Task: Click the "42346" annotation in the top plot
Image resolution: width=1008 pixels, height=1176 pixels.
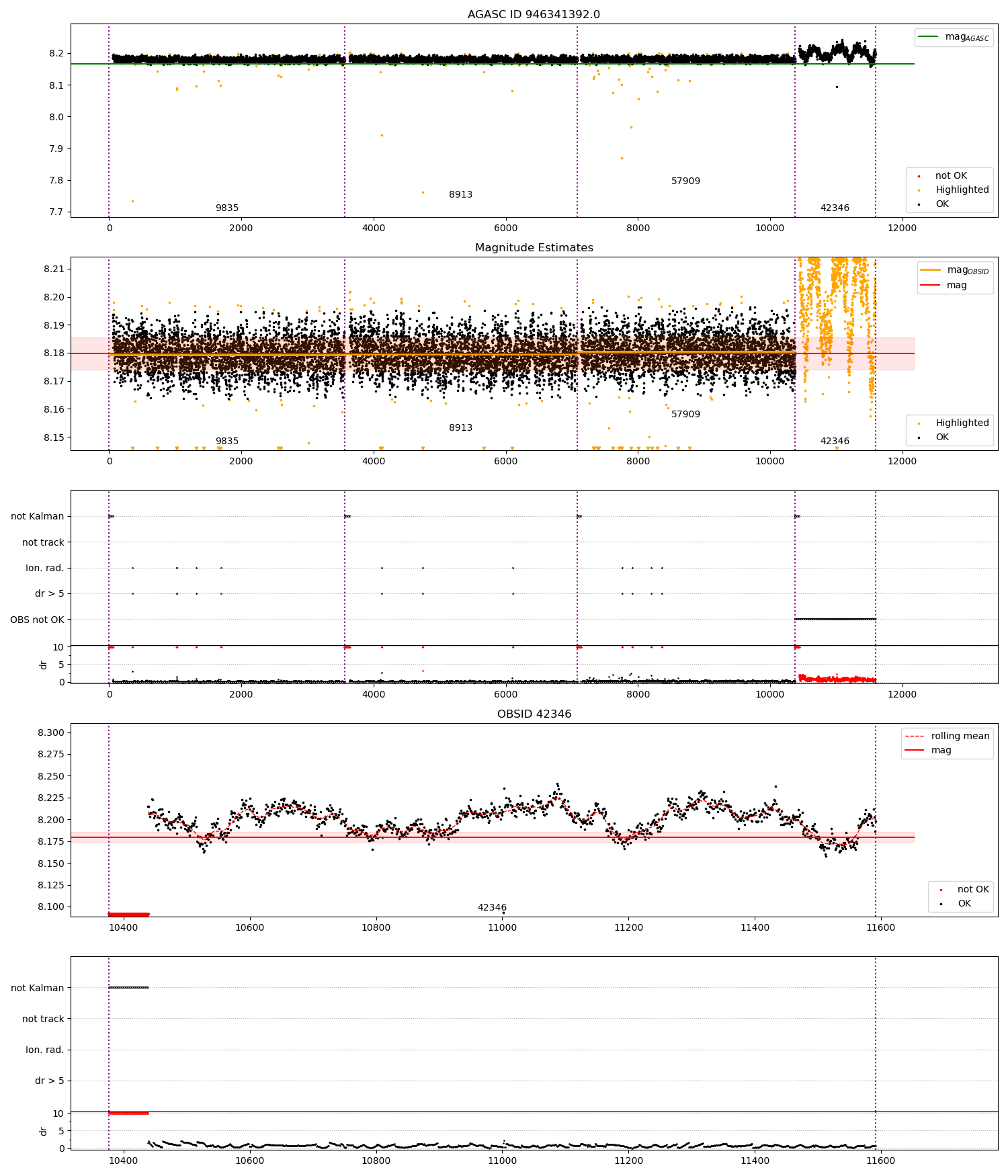Action: tap(835, 208)
